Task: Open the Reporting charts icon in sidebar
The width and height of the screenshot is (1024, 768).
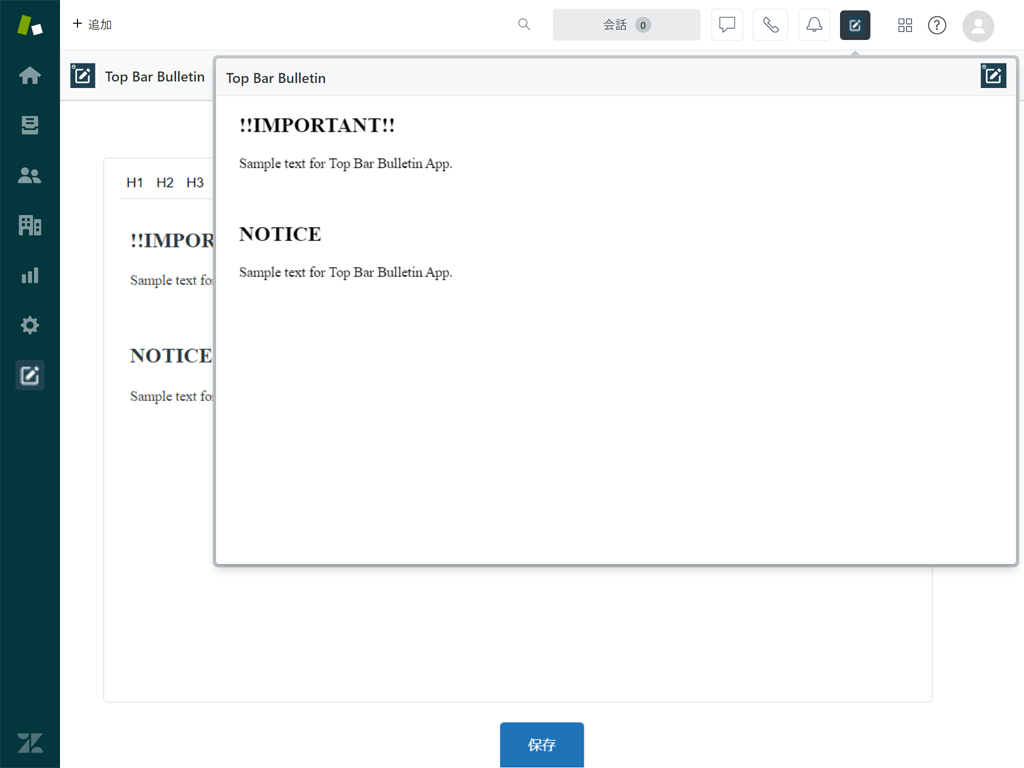Action: tap(29, 275)
